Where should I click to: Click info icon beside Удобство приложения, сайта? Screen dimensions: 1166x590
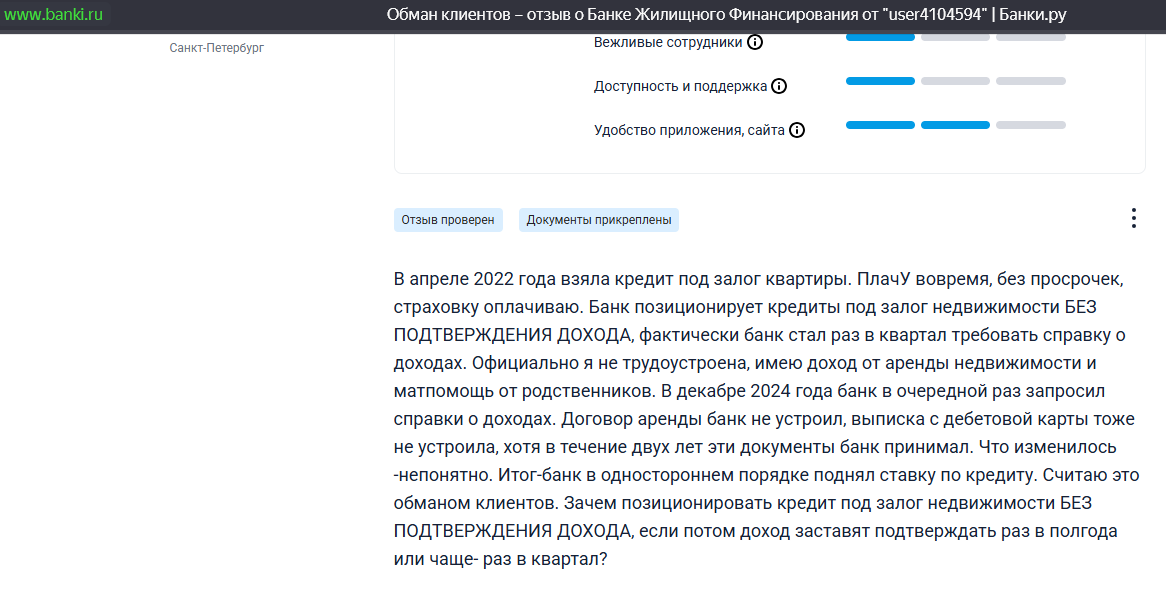796,130
